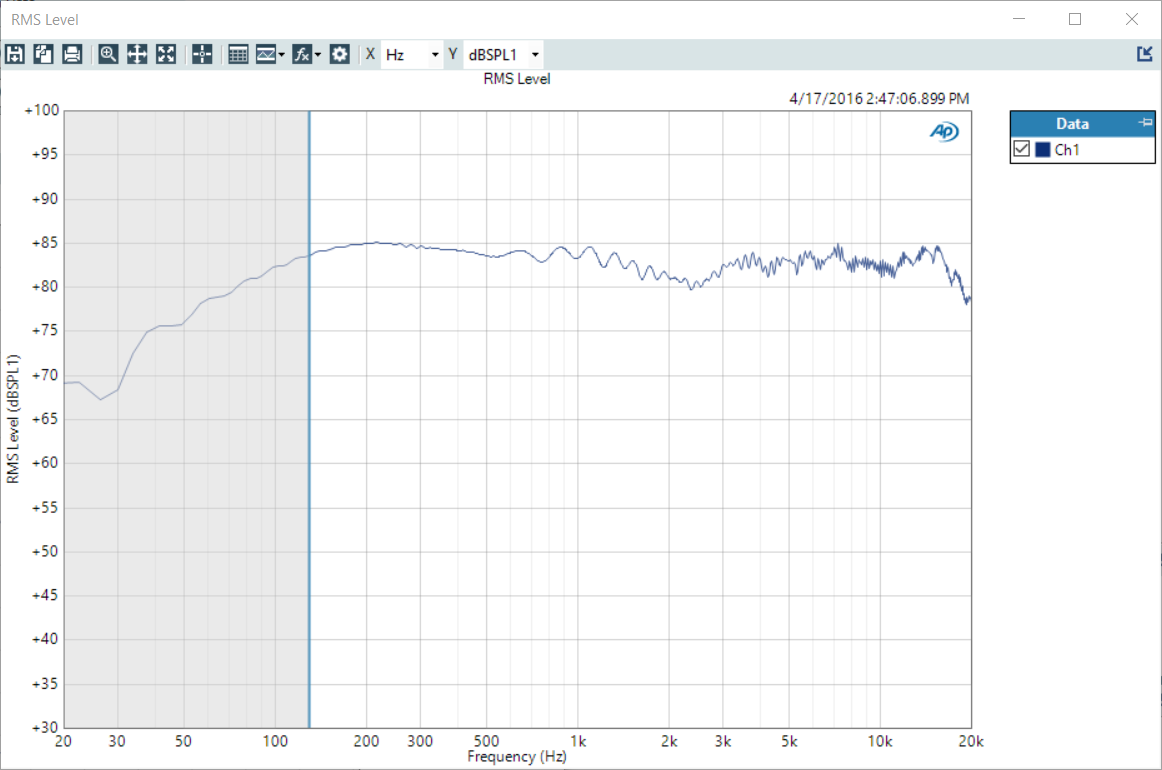The height and width of the screenshot is (770, 1162).
Task: Minimize the RMS Level window
Action: [1019, 19]
